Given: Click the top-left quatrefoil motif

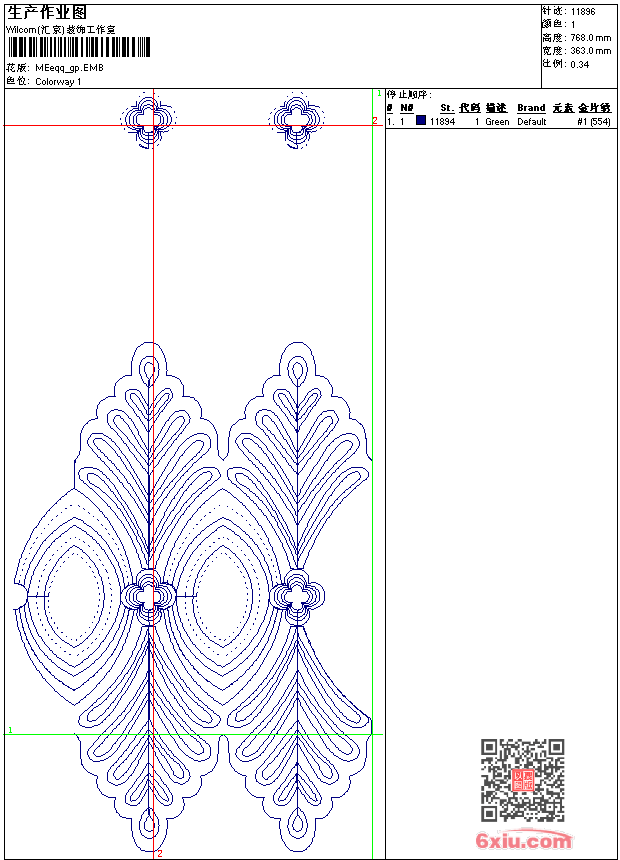Looking at the screenshot, I should tap(149, 120).
